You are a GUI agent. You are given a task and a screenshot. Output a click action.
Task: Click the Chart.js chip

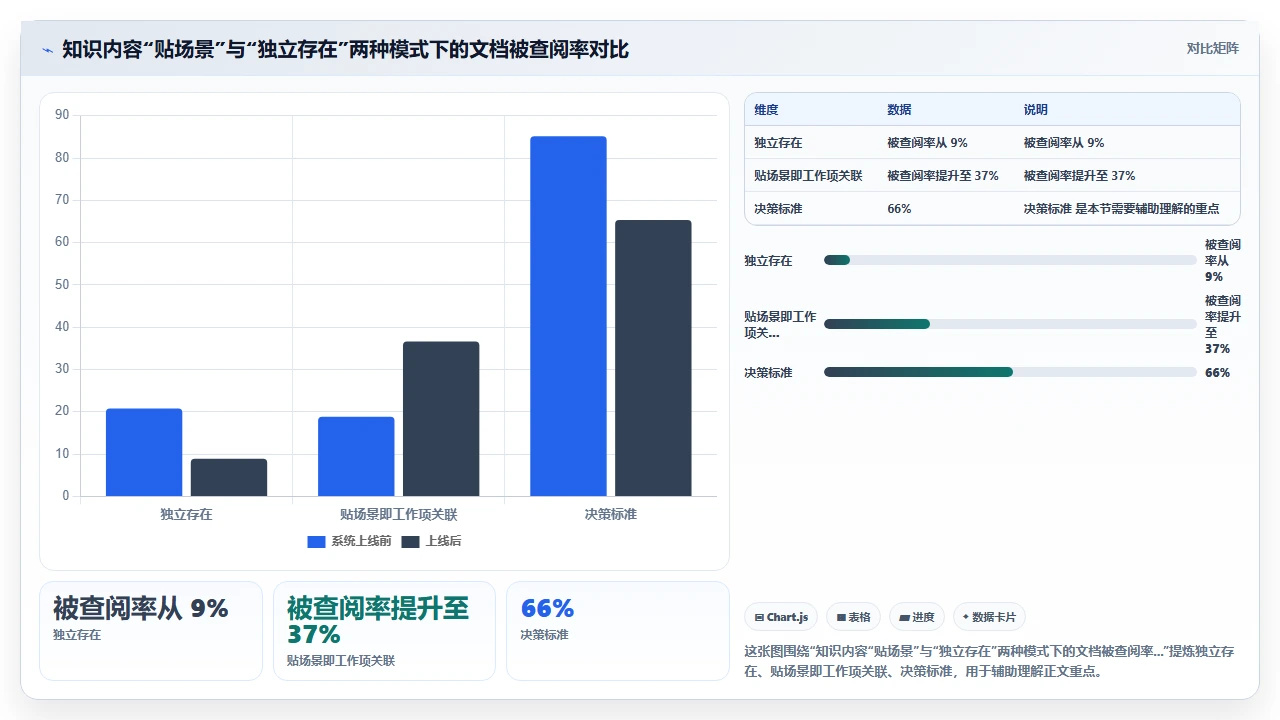click(x=782, y=617)
